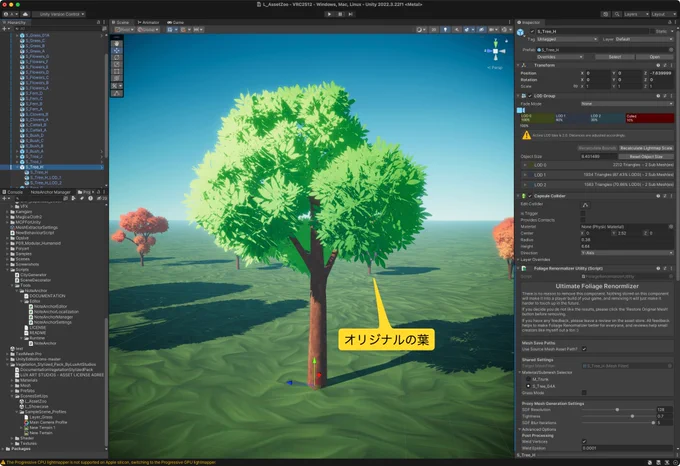Viewport: 680px width, 466px height.
Task: Select the S_Tree_04A material radio
Action: [x=528, y=386]
